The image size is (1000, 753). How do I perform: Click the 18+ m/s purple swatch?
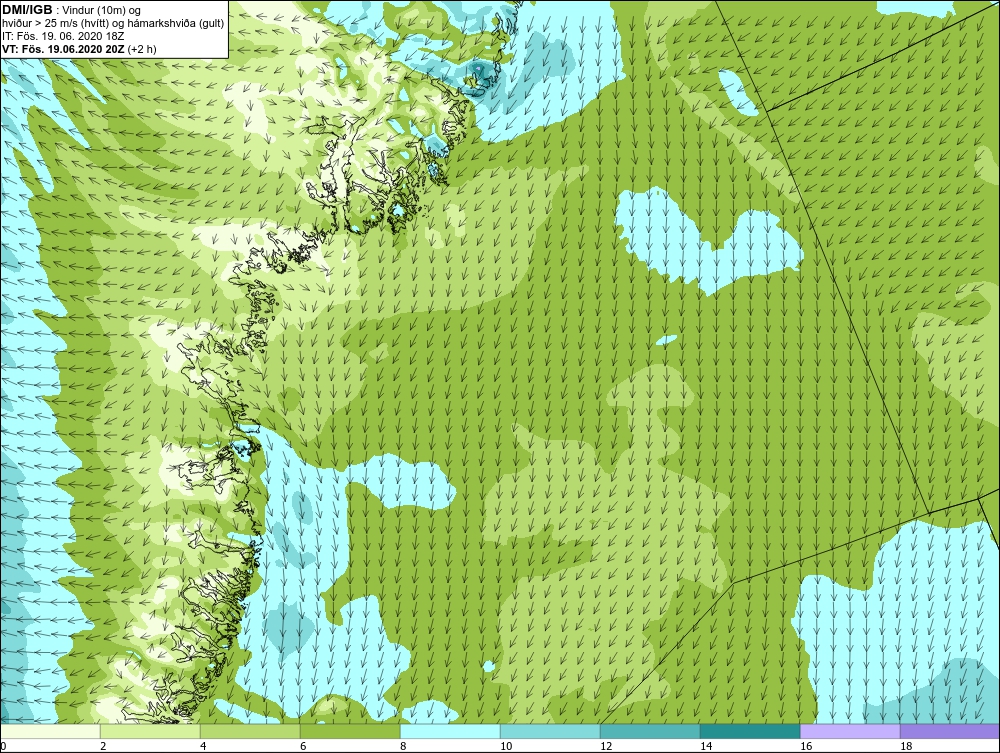[950, 731]
